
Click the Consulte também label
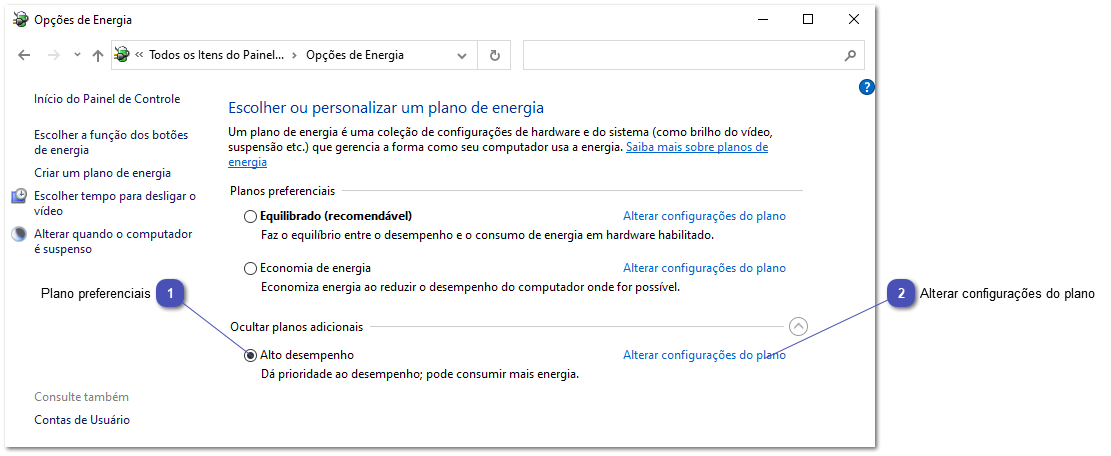point(81,397)
